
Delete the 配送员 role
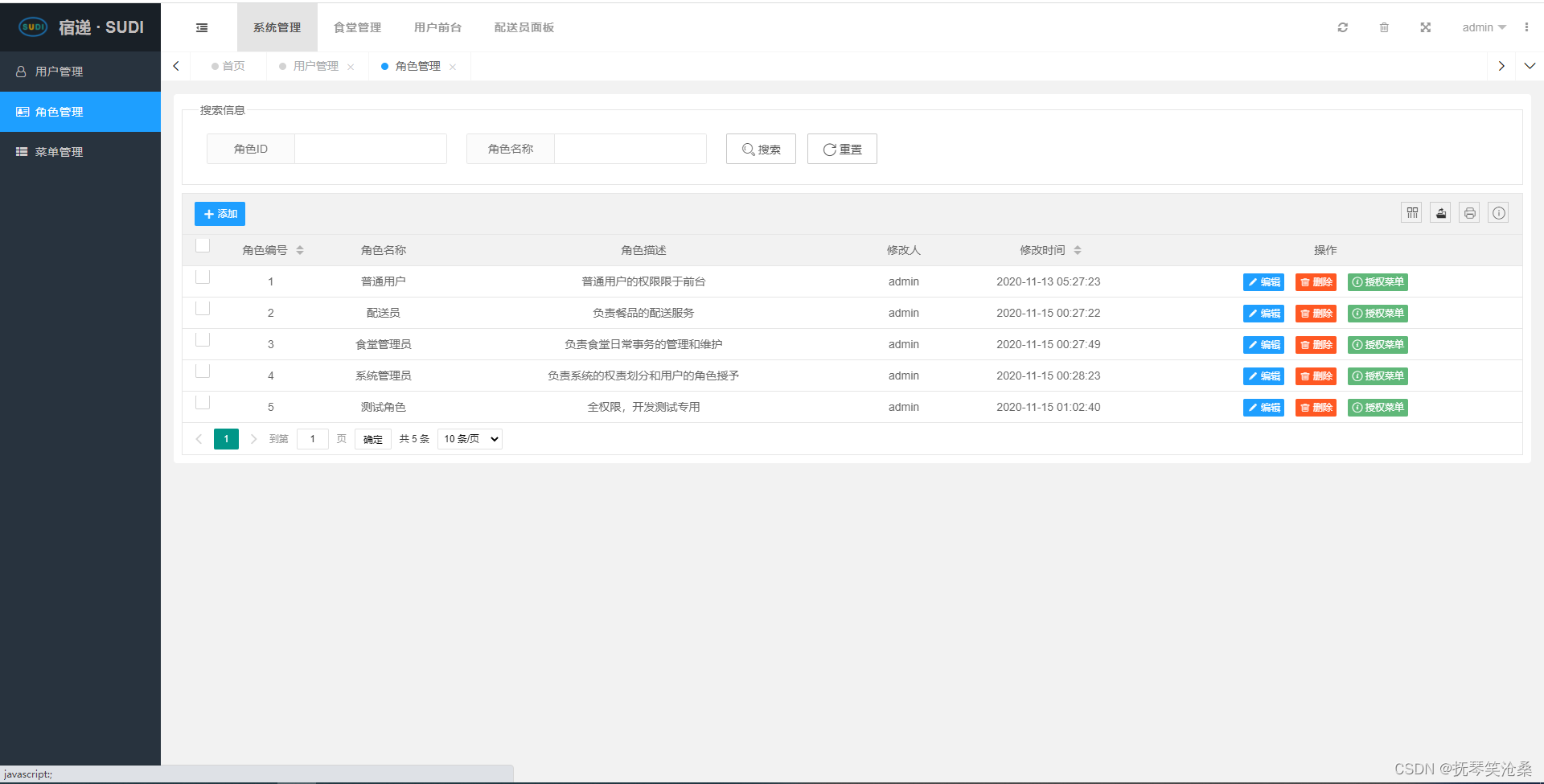1316,314
